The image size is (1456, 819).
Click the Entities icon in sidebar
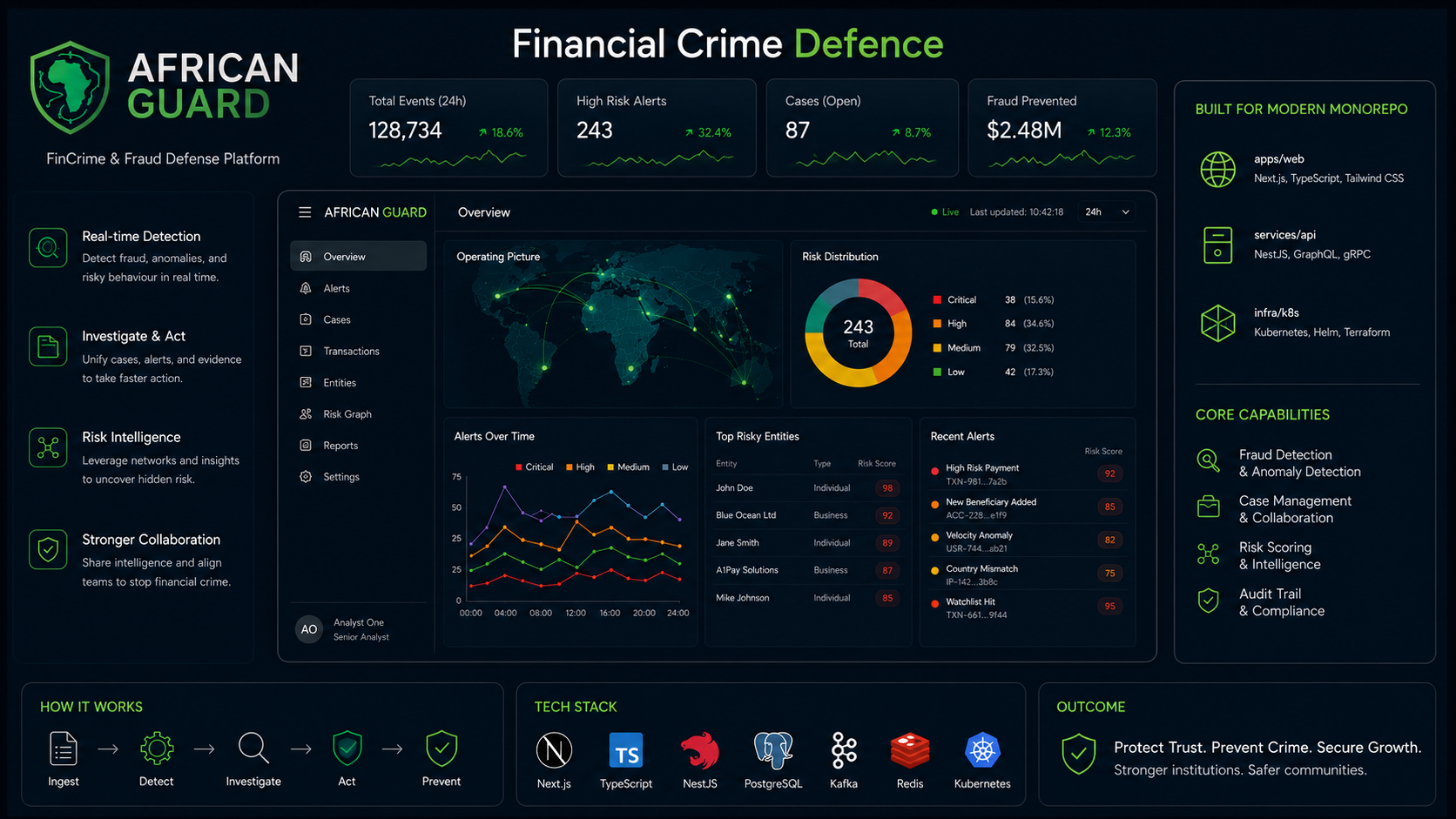tap(306, 382)
